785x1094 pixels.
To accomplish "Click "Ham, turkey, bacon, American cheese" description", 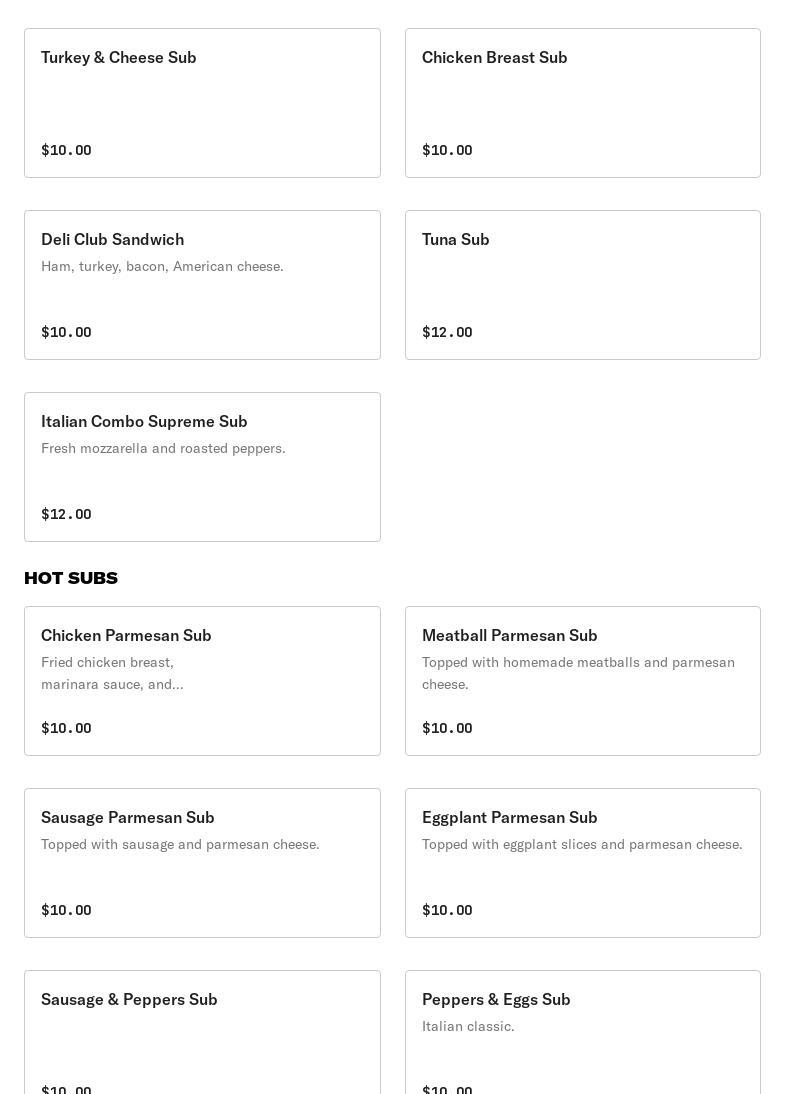I will click(162, 266).
